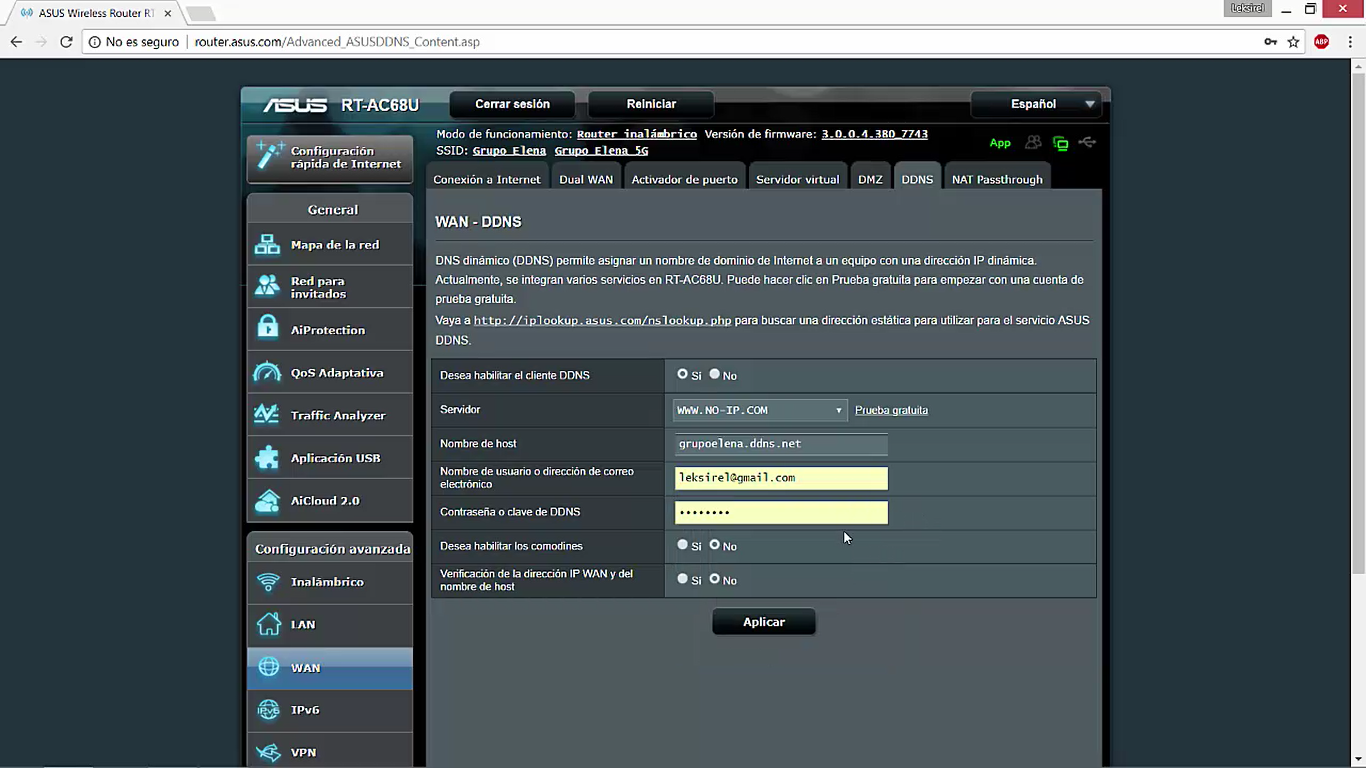This screenshot has width=1366, height=768.
Task: Click the Leksirel profile button
Action: (x=1247, y=8)
